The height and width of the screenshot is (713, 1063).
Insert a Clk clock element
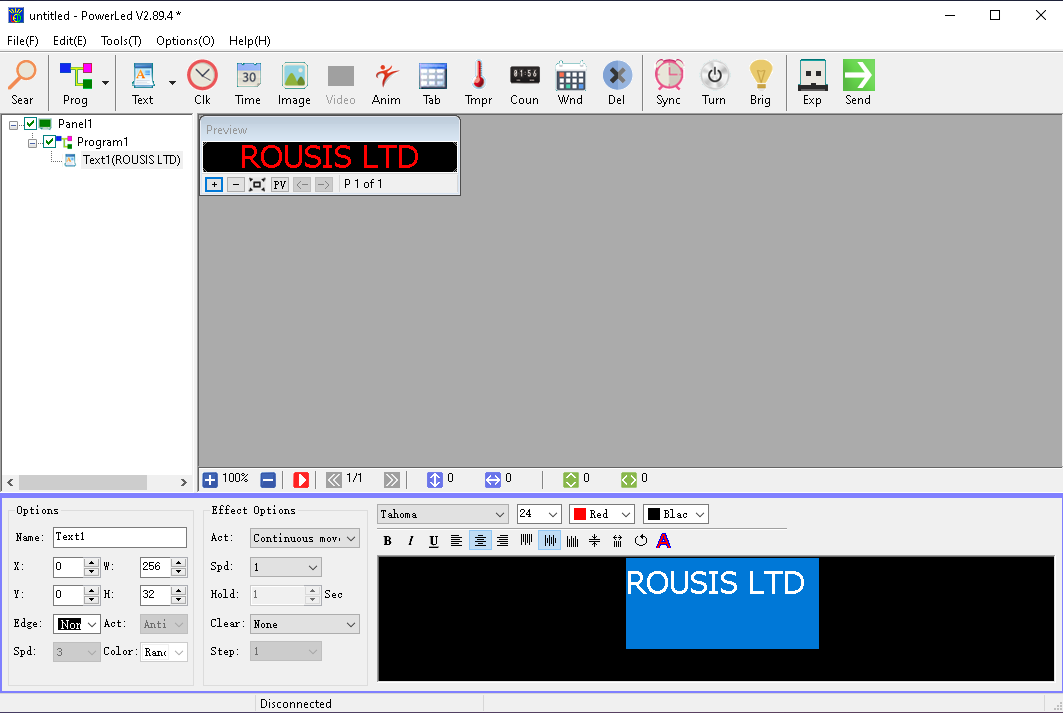pos(202,83)
